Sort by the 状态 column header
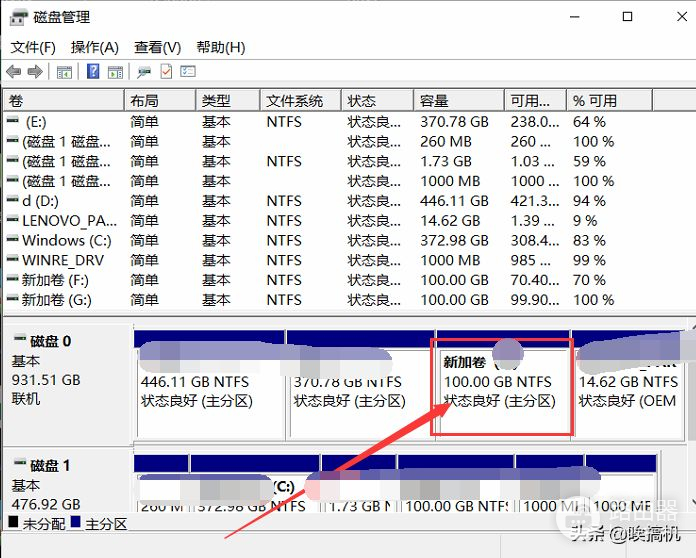The height and width of the screenshot is (558, 696). 378,101
